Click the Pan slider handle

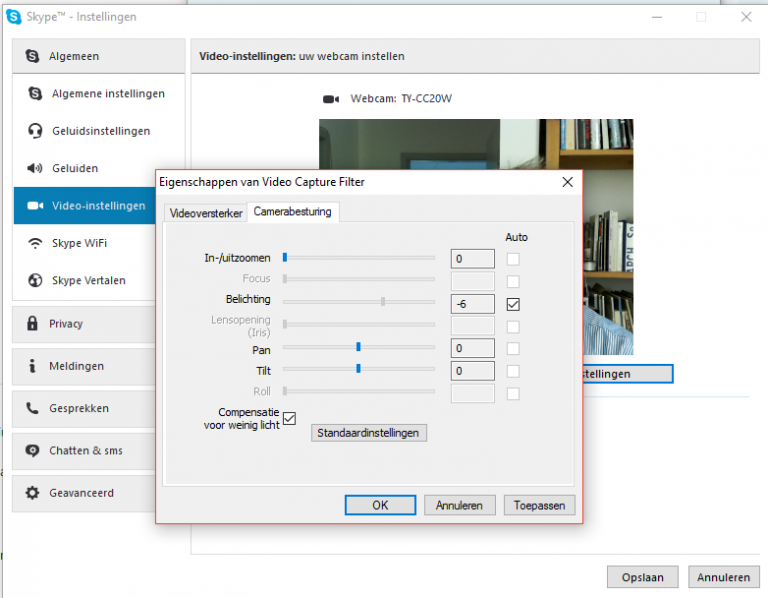tap(358, 348)
